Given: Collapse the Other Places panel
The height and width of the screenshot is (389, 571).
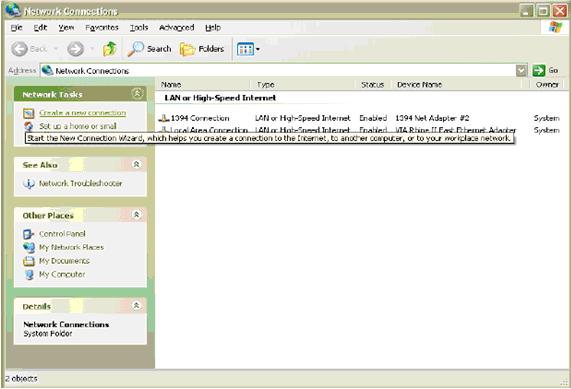Looking at the screenshot, I should tap(137, 215).
